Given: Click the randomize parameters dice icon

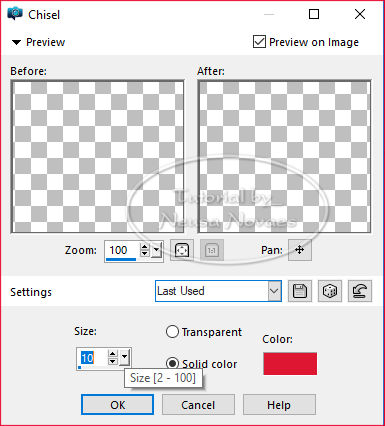Looking at the screenshot, I should pos(330,291).
